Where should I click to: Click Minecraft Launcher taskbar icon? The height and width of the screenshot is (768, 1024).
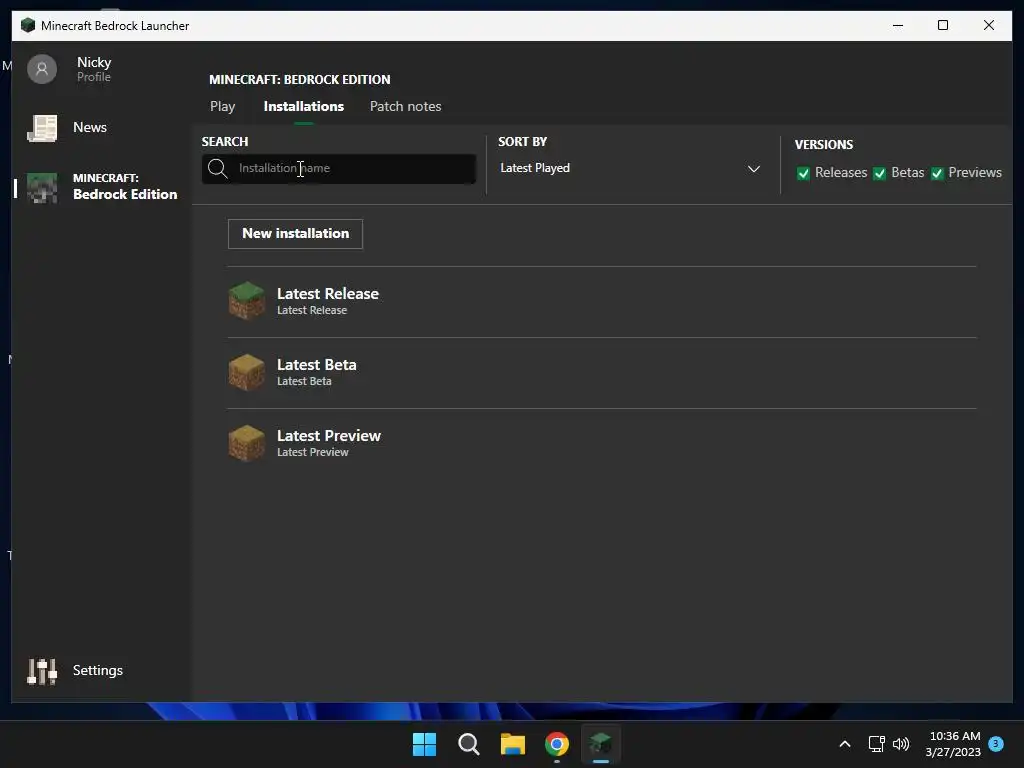click(601, 744)
